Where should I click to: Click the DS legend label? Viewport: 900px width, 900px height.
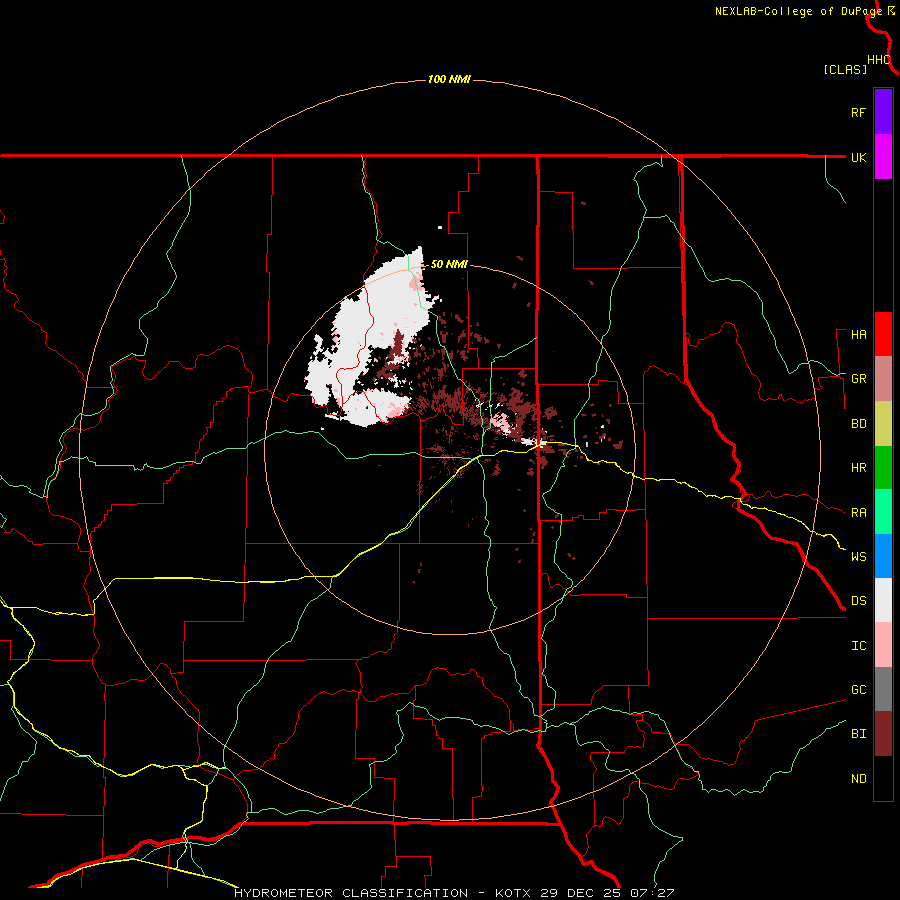858,601
